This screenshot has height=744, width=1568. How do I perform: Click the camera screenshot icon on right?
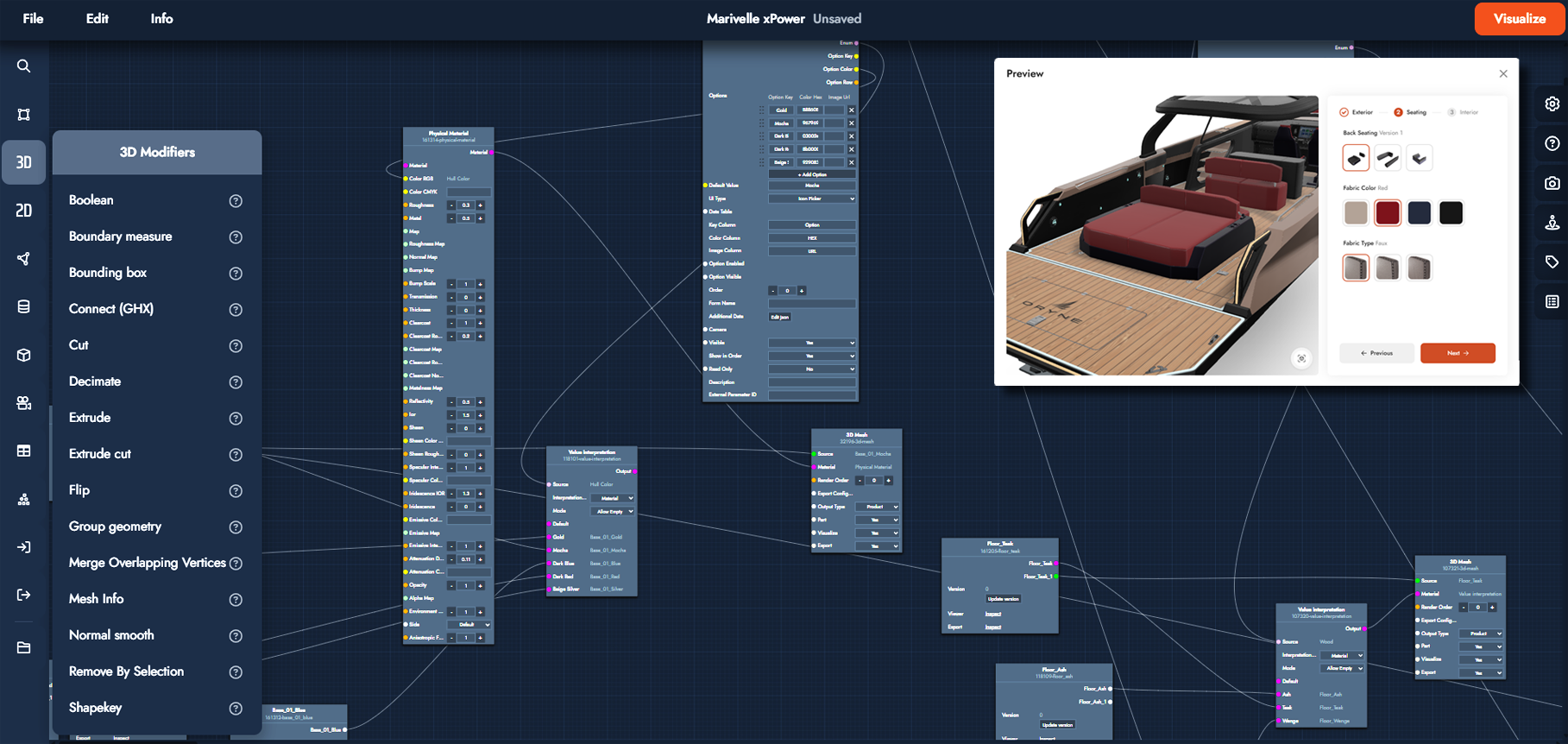(1552, 183)
